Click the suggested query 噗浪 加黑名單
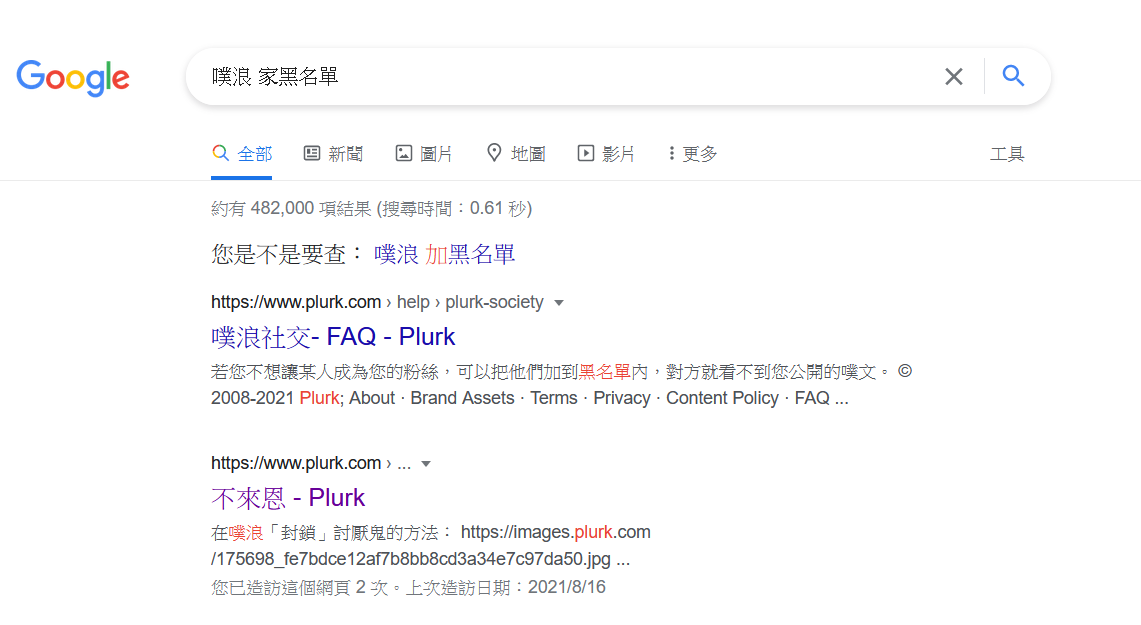 pos(445,254)
